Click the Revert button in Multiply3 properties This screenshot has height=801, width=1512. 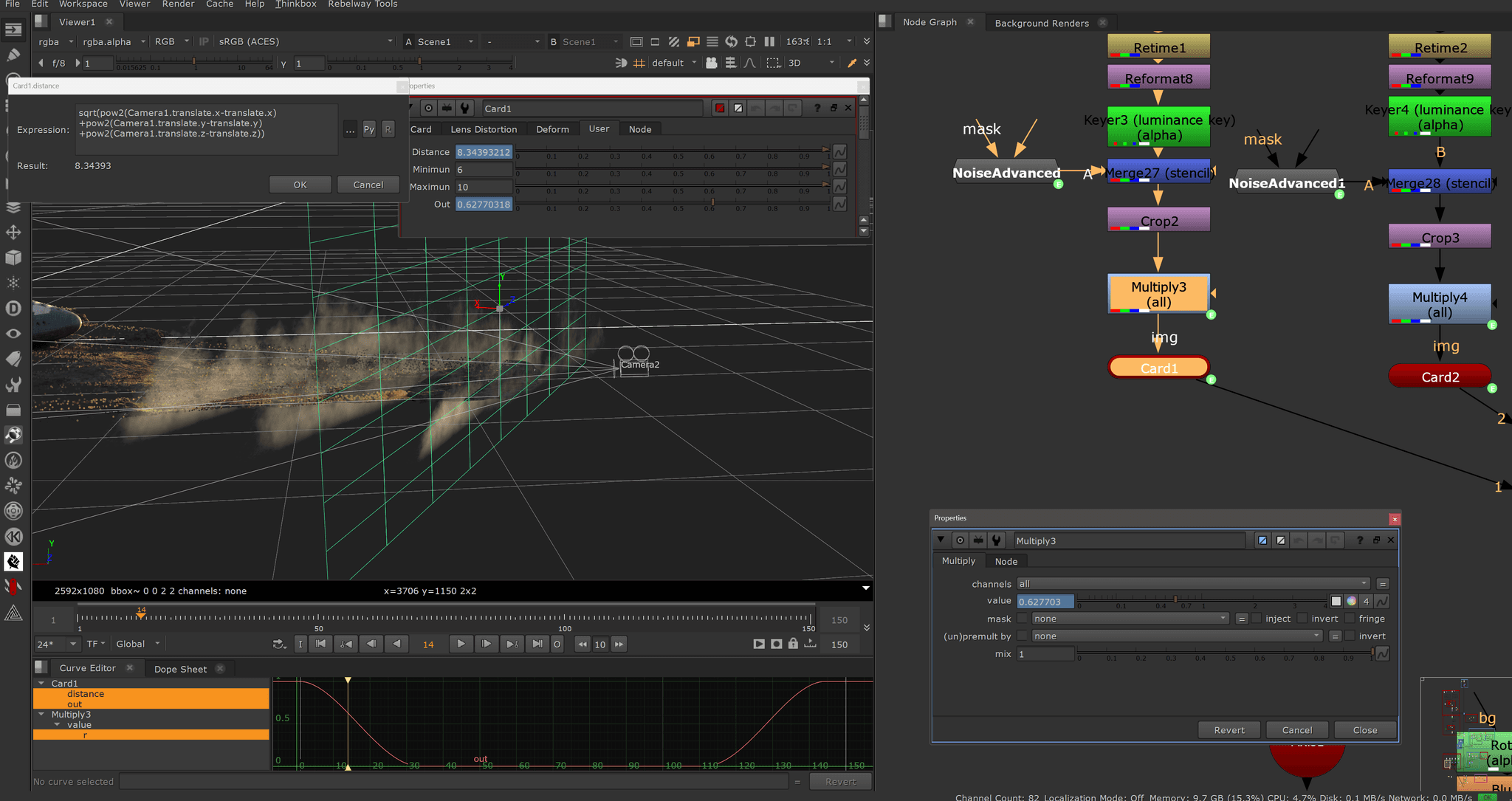tap(1228, 730)
